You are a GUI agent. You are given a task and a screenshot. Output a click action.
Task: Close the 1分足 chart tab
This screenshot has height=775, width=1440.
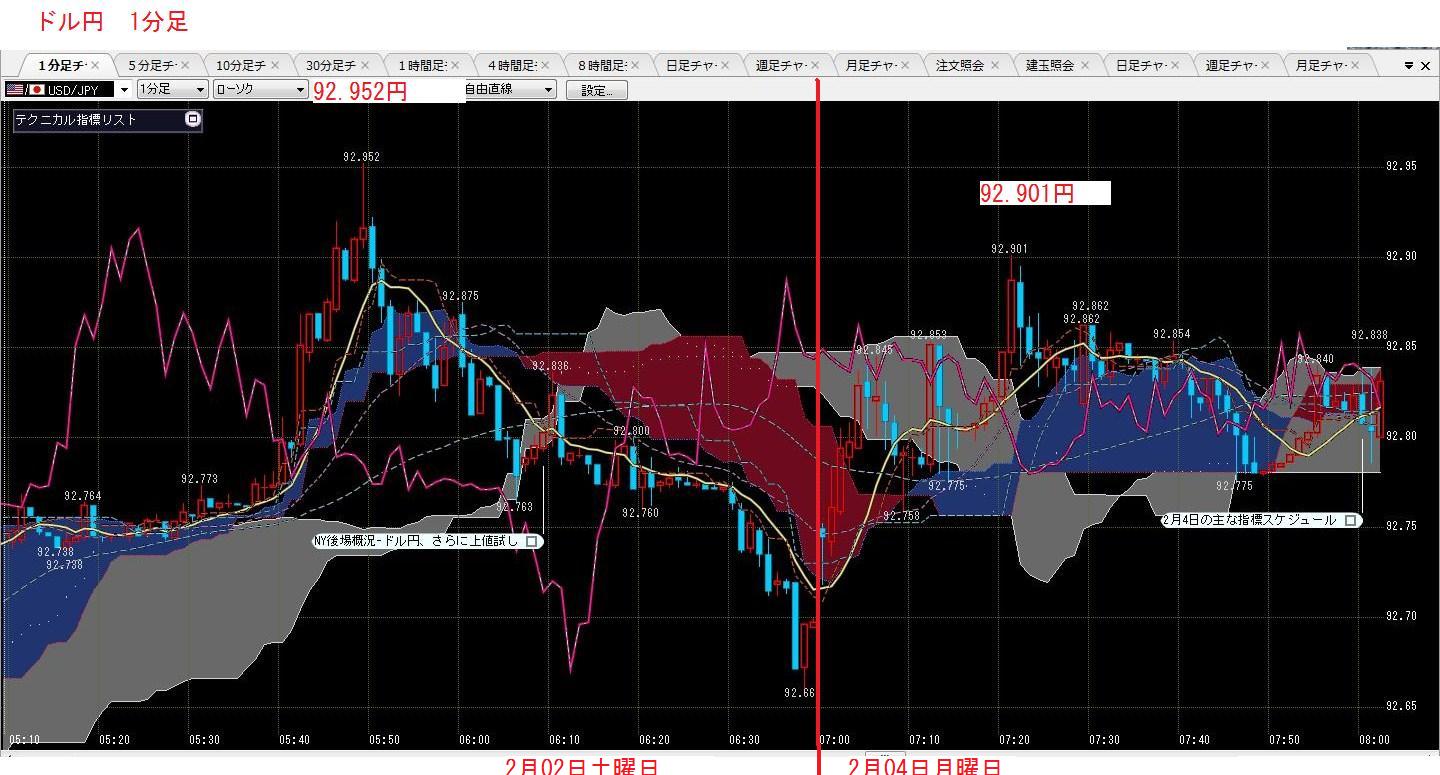click(95, 65)
